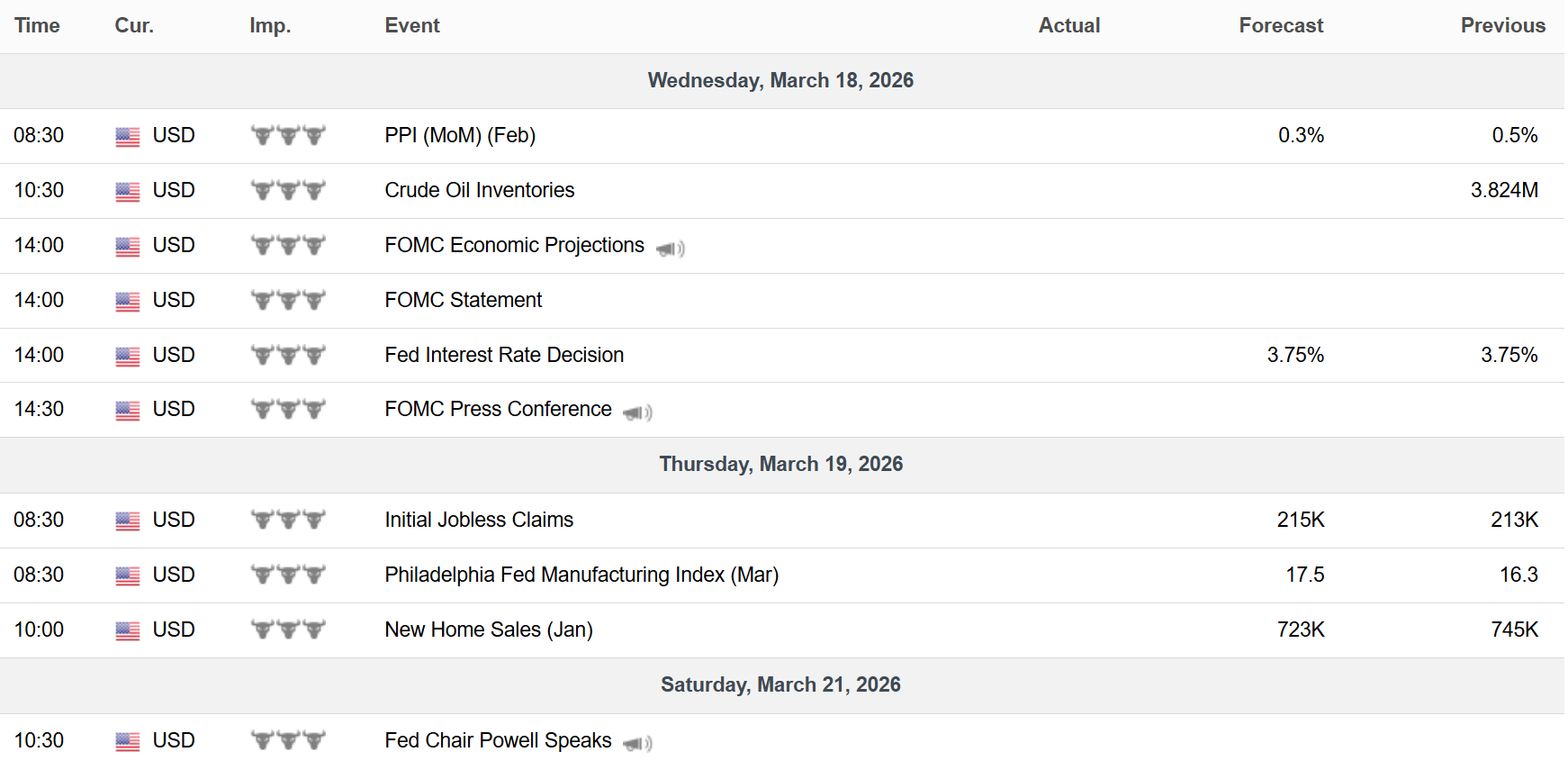Click bull importance icons for Philadelphia Fed row
The image size is (1568, 761).
click(288, 575)
